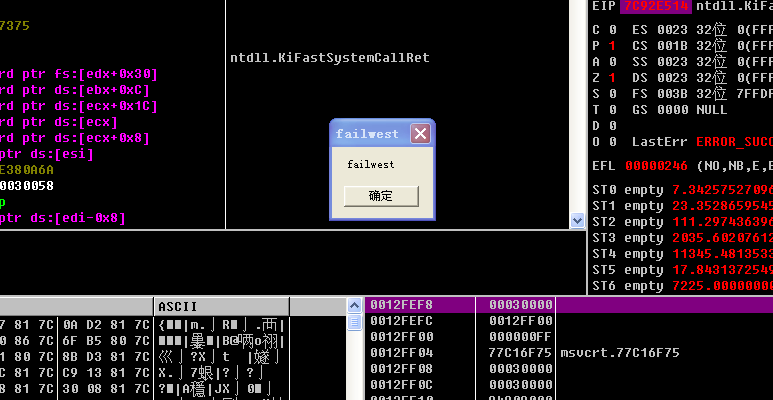The width and height of the screenshot is (773, 400).
Task: Click the ASCII column header in the dump
Action: click(x=178, y=306)
